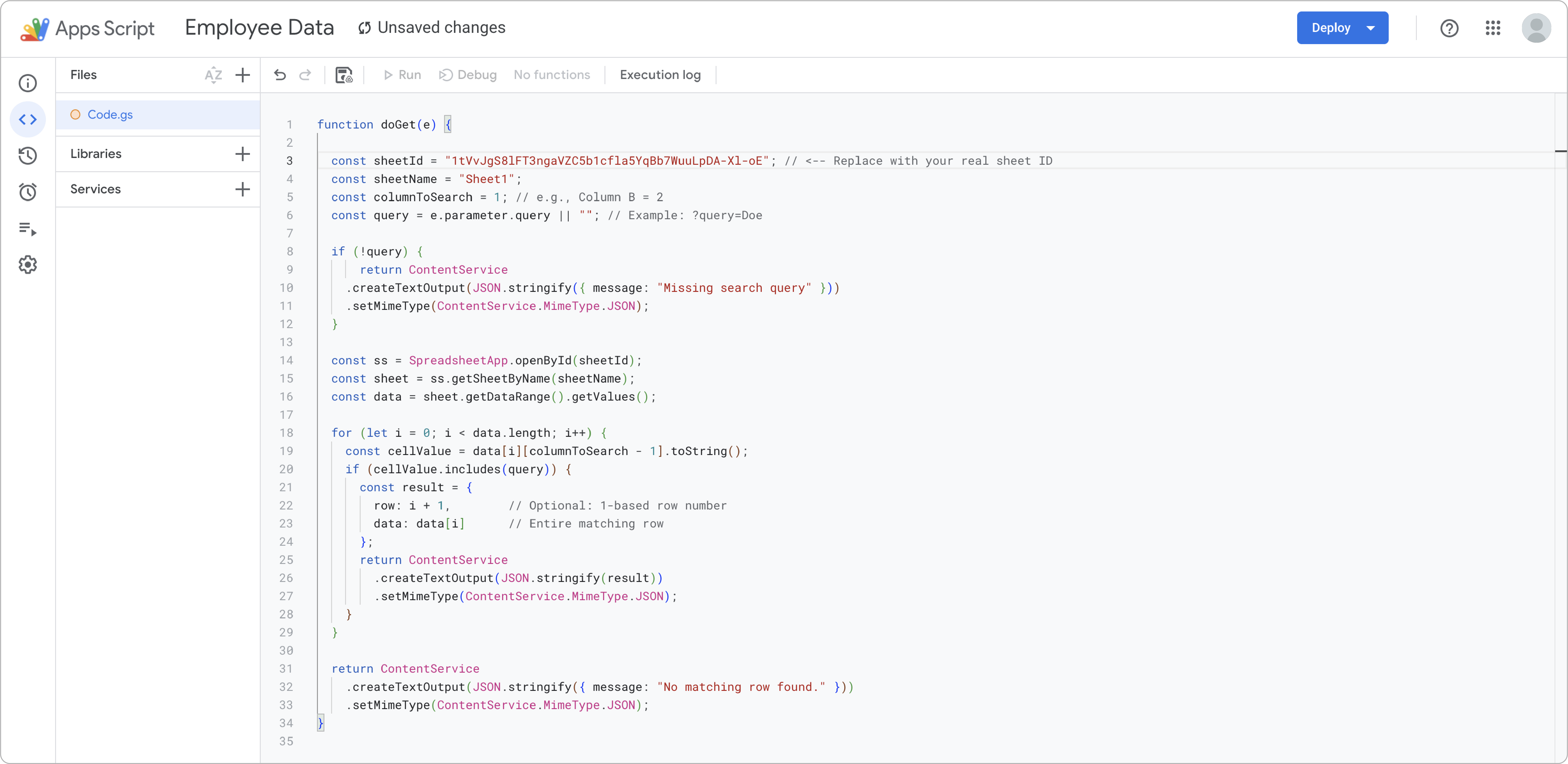The image size is (1568, 764).
Task: Open the Help question mark icon
Action: point(1449,28)
